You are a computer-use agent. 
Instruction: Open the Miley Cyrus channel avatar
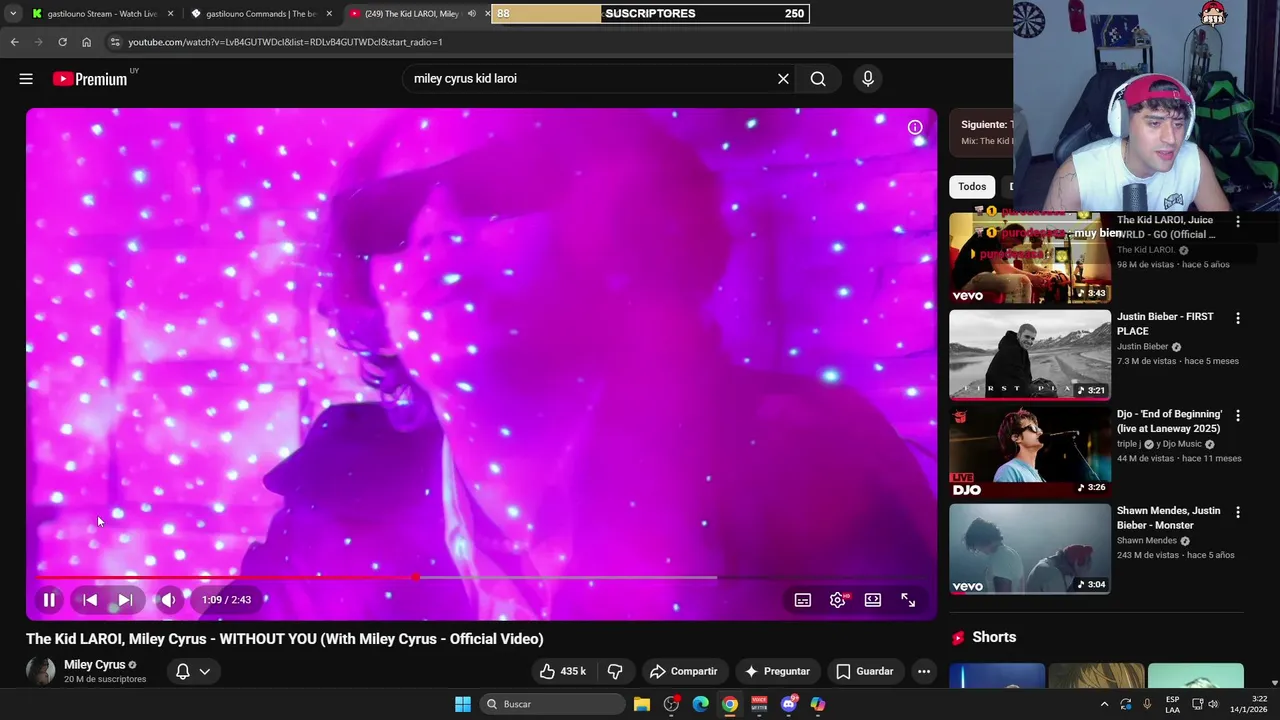(x=41, y=671)
